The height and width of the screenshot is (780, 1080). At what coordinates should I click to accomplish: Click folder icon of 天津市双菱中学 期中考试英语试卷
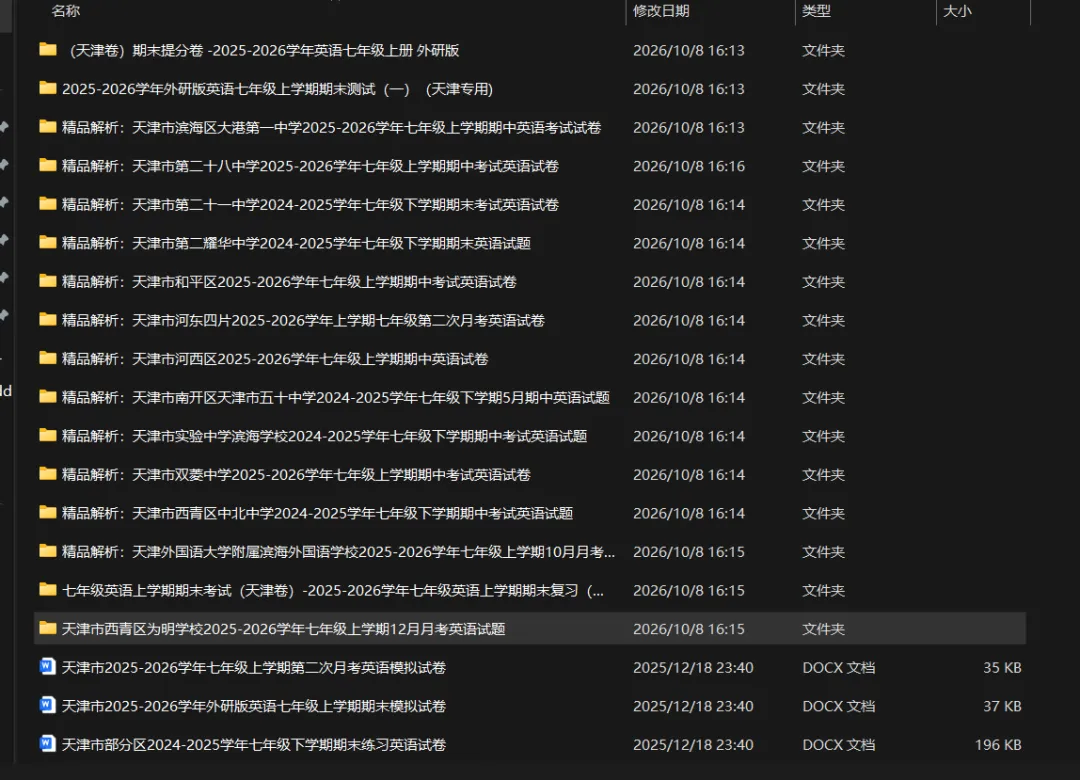(x=48, y=473)
